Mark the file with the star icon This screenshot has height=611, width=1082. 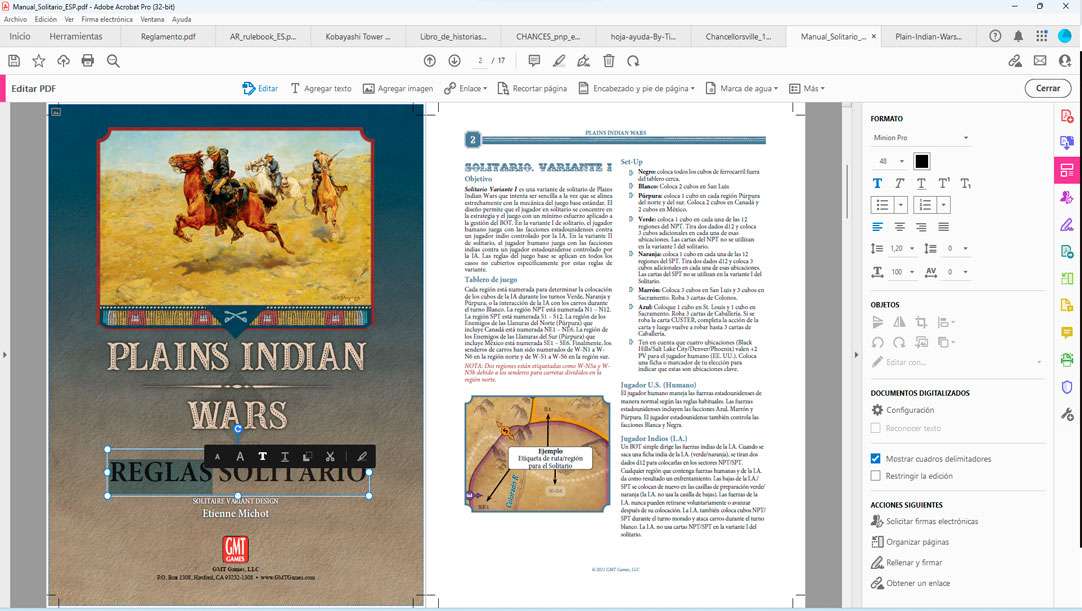click(x=39, y=61)
